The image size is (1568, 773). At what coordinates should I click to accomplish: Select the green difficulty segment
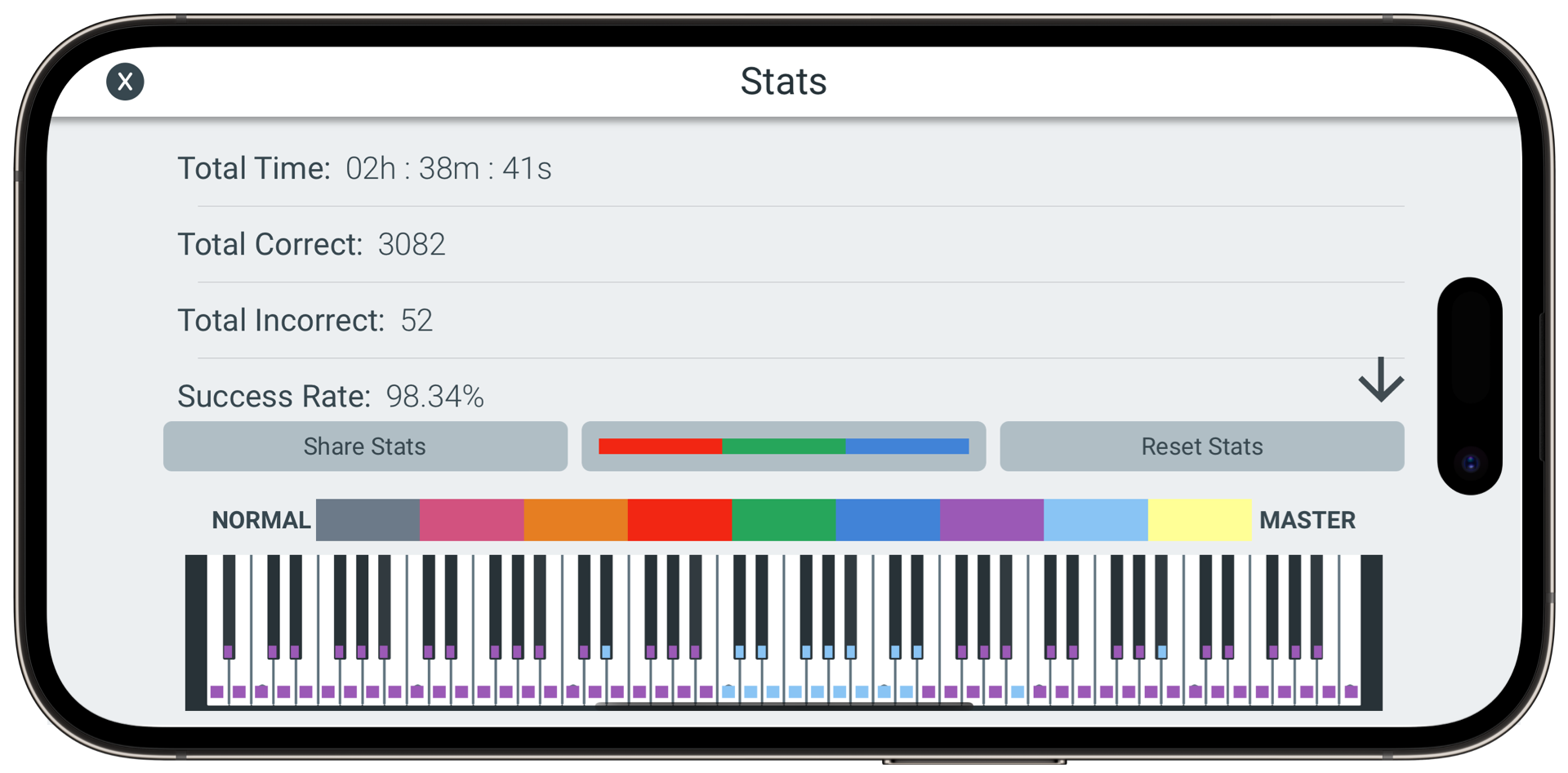point(784,520)
